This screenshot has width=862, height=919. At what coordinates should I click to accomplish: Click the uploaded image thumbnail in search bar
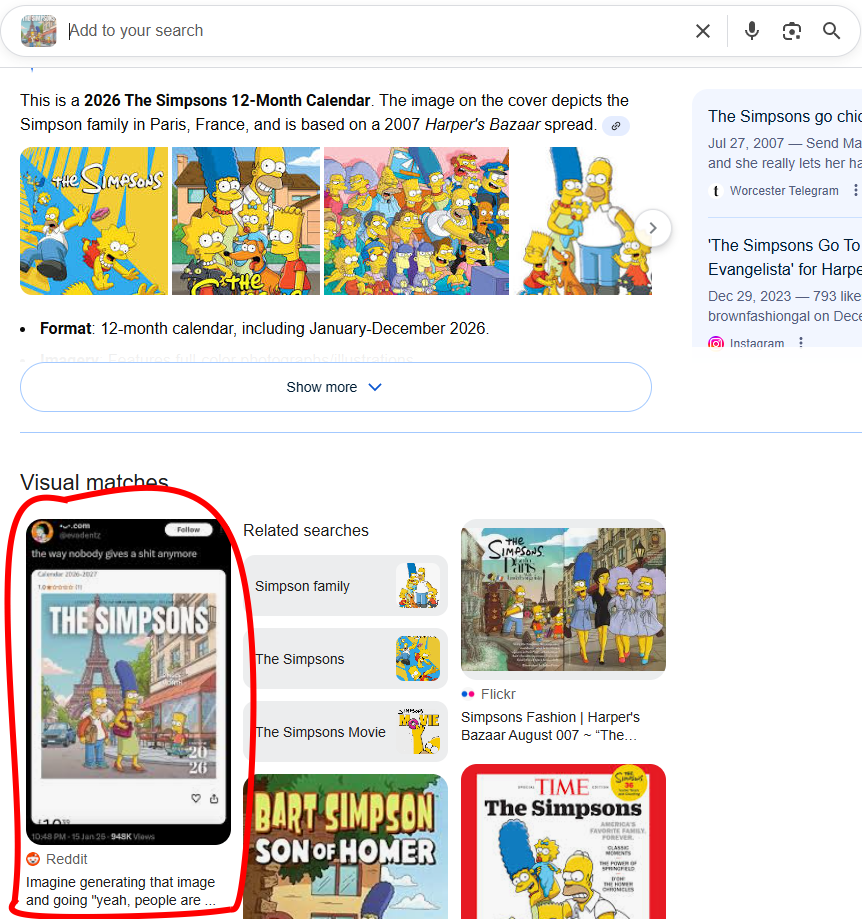click(x=39, y=30)
